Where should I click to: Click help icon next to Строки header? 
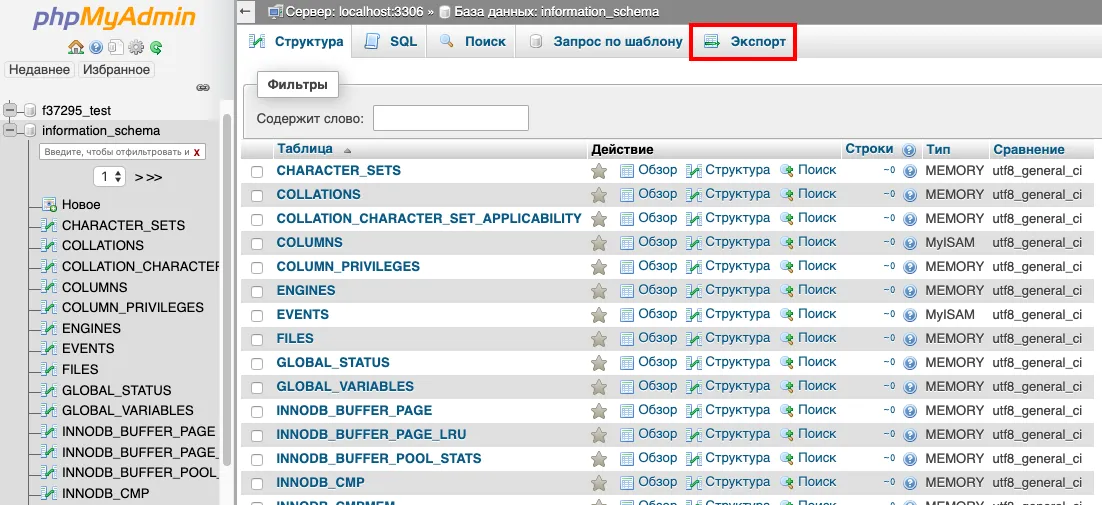pos(909,150)
